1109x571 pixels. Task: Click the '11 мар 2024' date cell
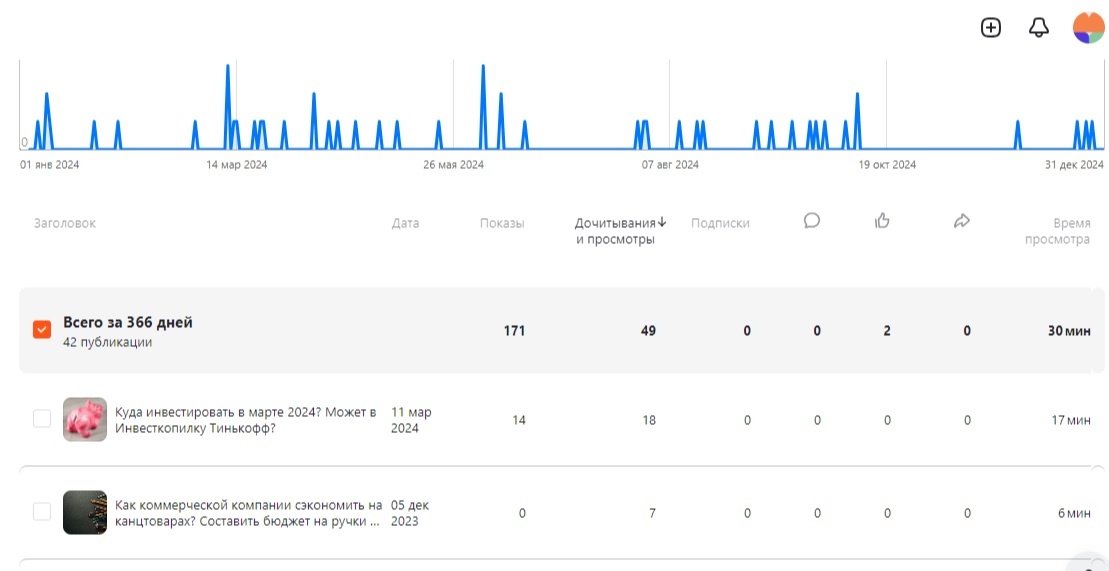411,420
